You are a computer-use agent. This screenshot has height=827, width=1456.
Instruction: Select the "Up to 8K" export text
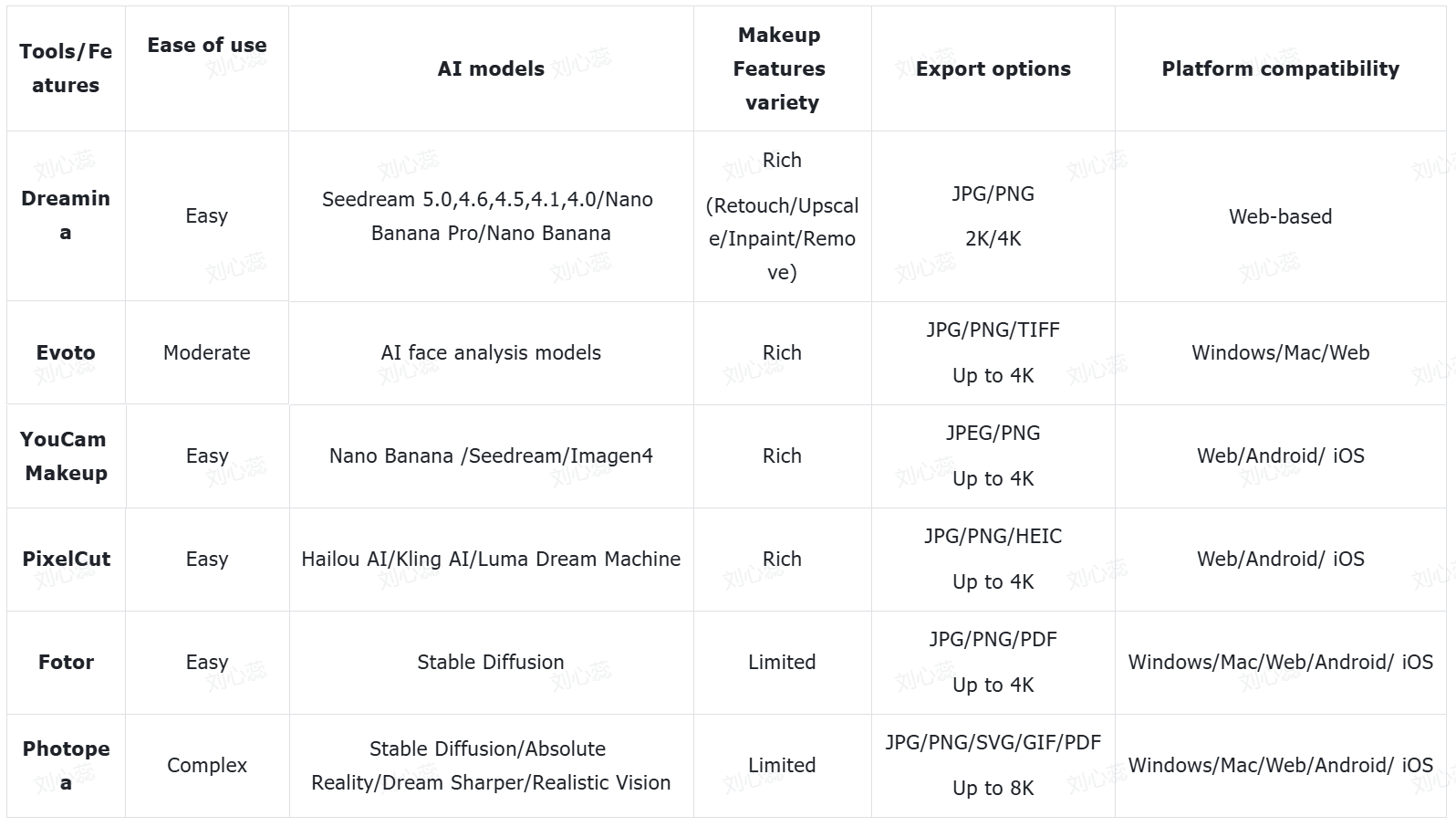[x=993, y=788]
